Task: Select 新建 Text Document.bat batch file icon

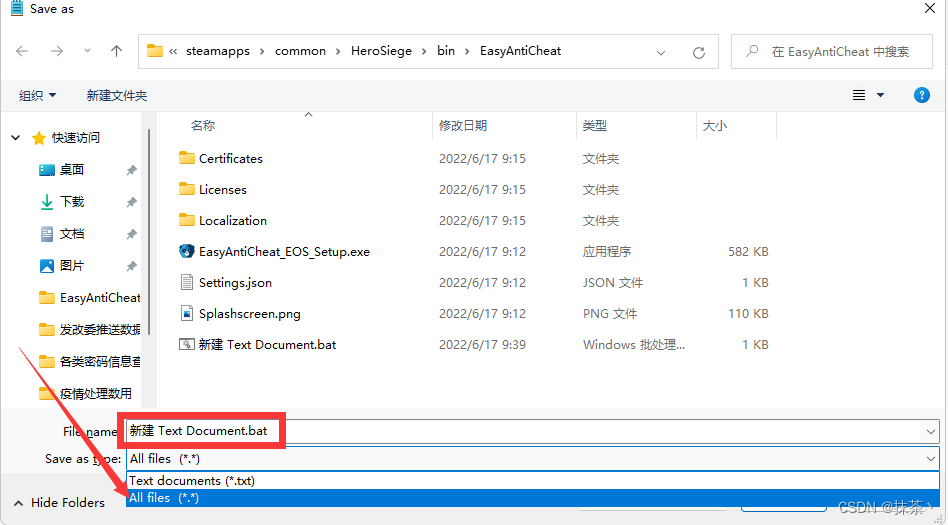Action: tap(187, 345)
